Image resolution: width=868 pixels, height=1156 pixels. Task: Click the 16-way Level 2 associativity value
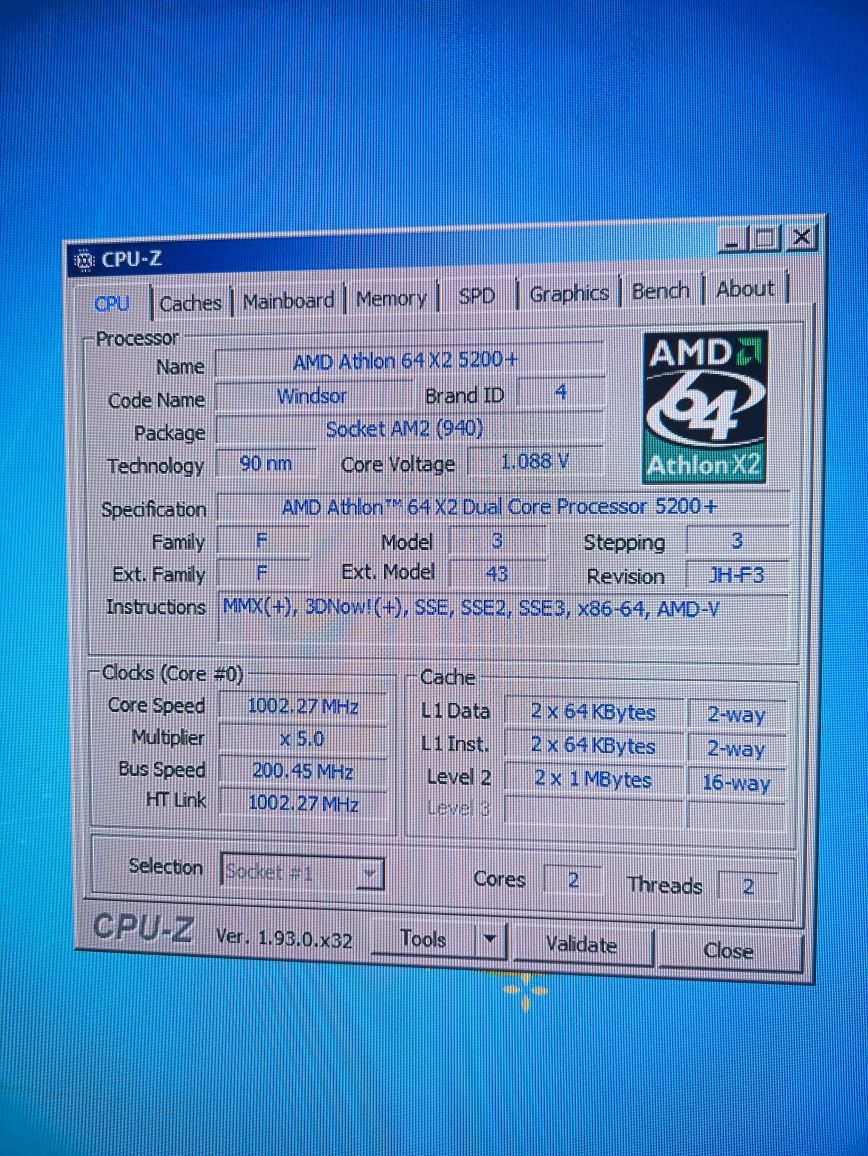(x=736, y=782)
